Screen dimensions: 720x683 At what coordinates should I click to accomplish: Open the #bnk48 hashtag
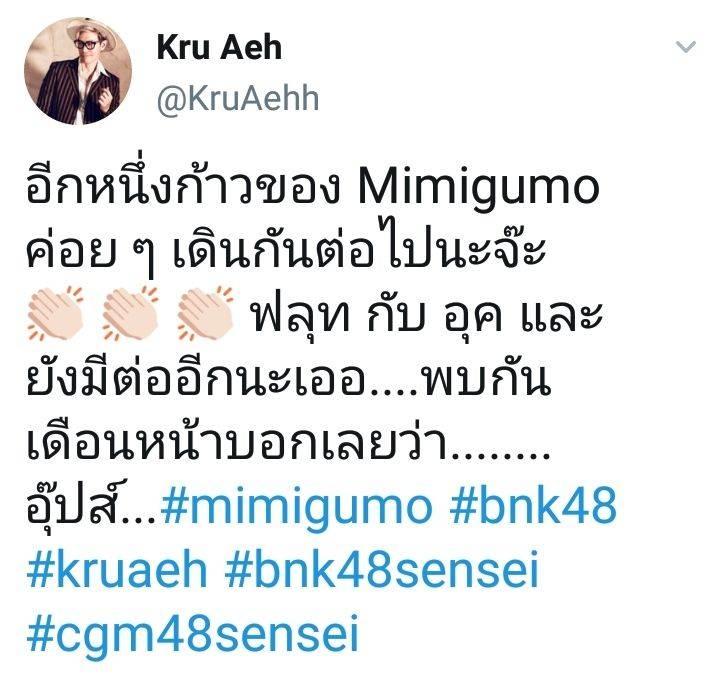pos(533,505)
